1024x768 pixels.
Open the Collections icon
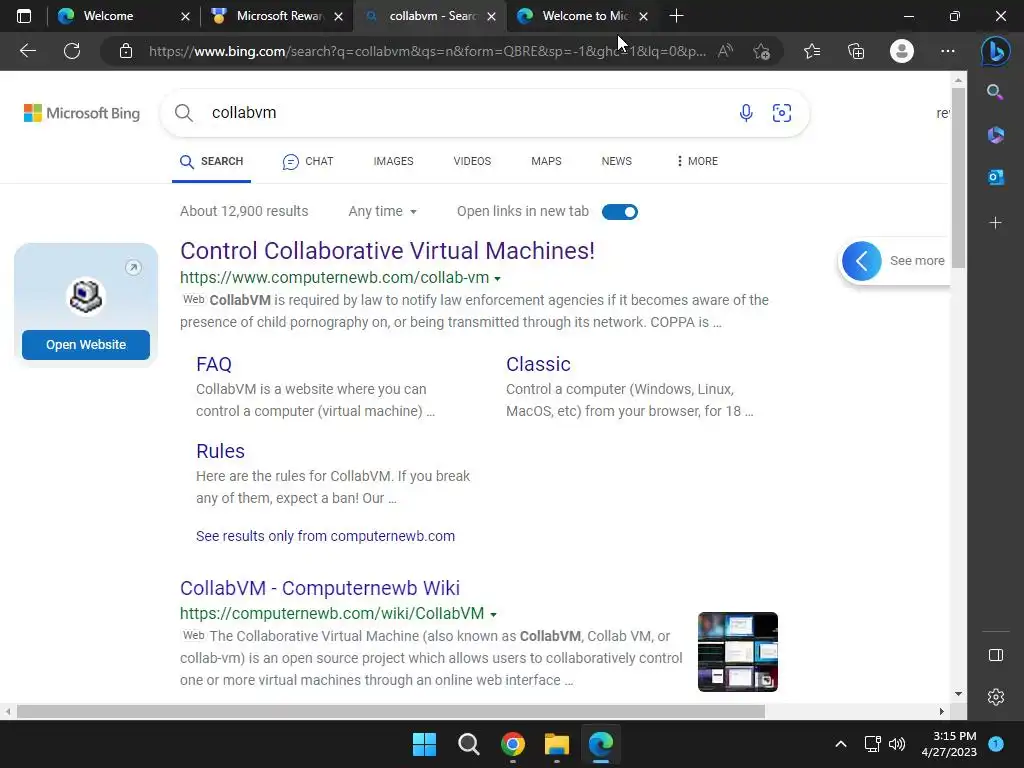click(856, 51)
